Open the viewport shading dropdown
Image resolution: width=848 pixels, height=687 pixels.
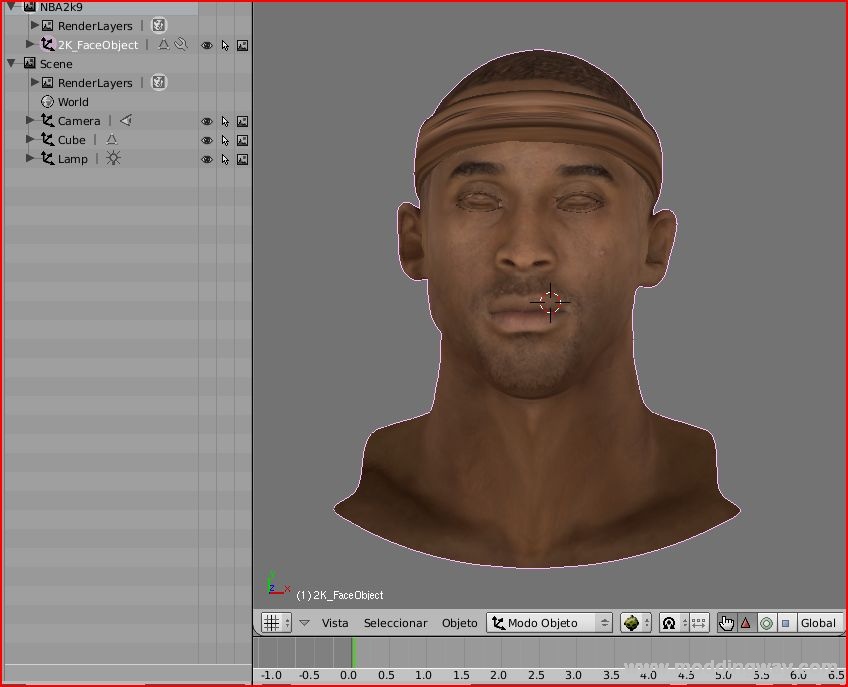coord(635,623)
